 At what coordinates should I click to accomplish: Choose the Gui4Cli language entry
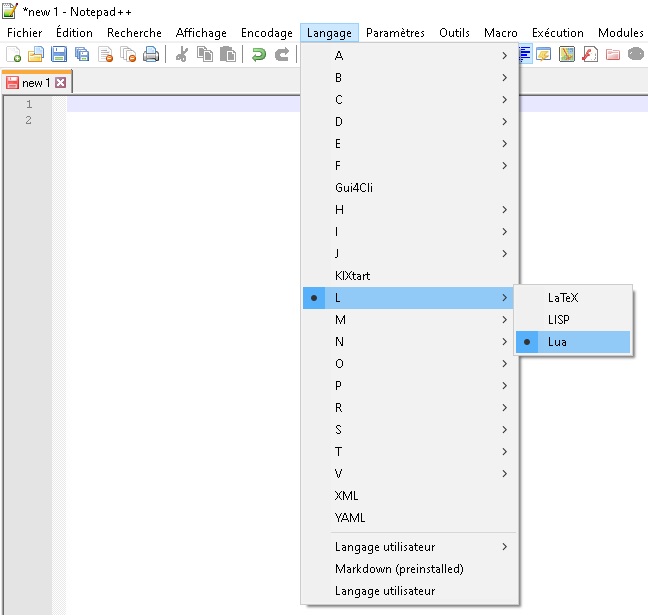click(x=410, y=188)
